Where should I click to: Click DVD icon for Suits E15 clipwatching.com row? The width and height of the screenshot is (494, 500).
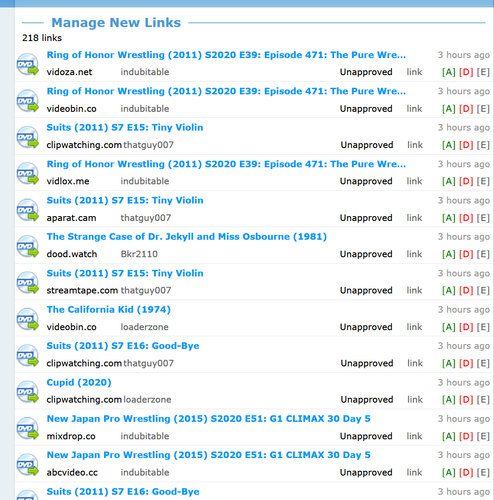[x=28, y=137]
